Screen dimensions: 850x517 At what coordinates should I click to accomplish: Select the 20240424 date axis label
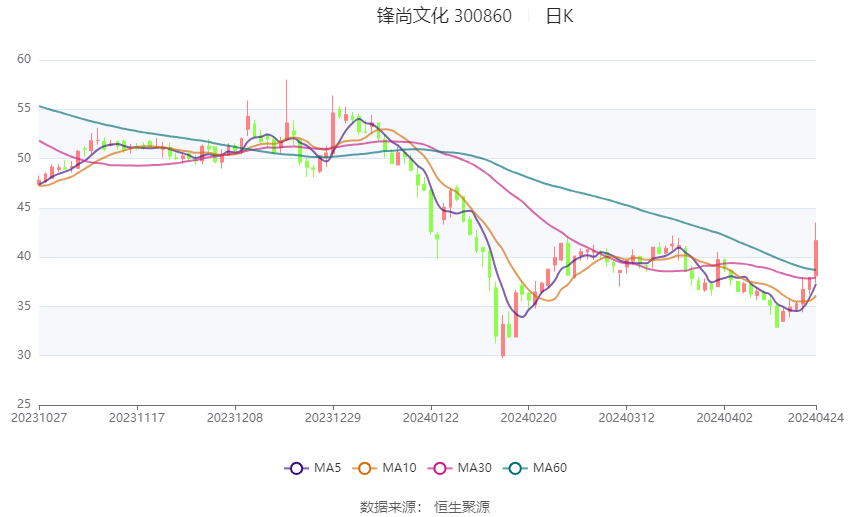[816, 418]
